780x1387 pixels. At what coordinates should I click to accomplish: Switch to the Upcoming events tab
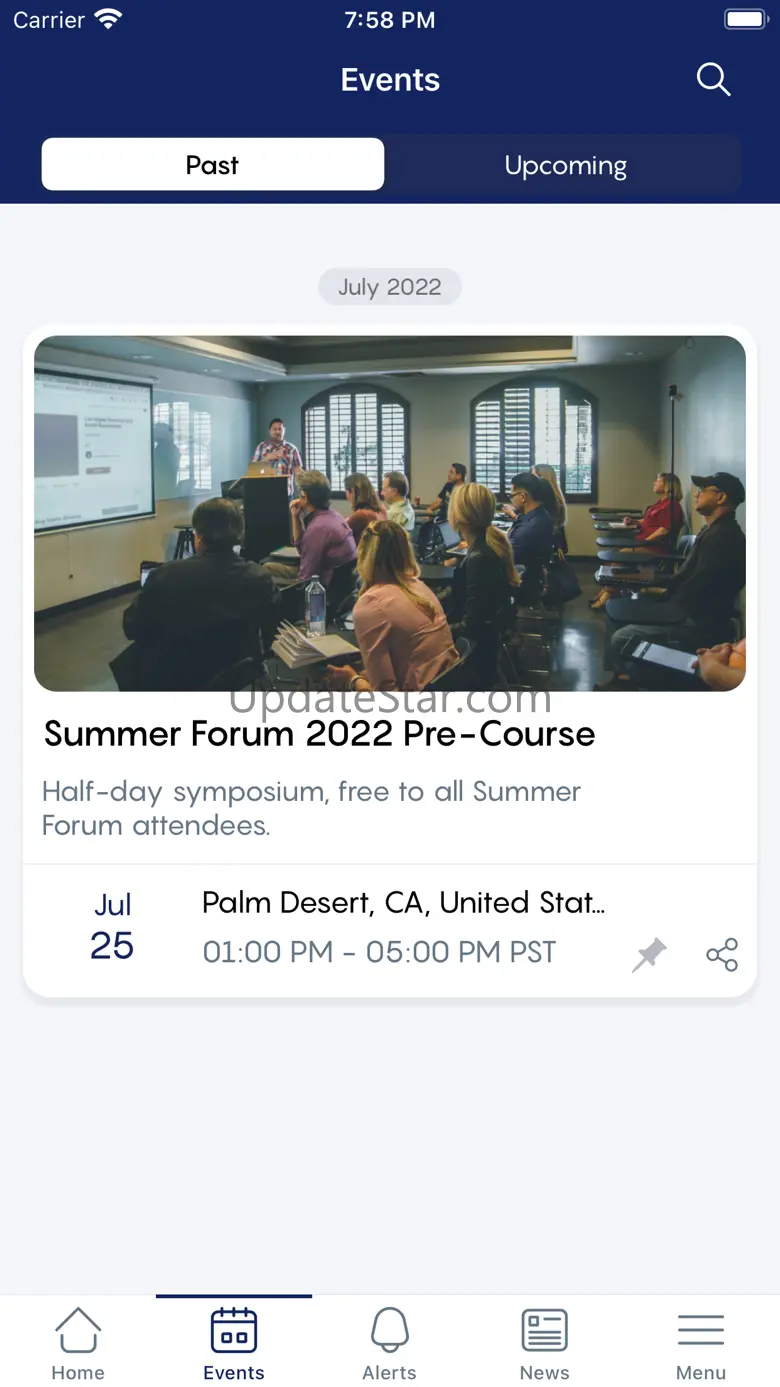[x=565, y=165]
